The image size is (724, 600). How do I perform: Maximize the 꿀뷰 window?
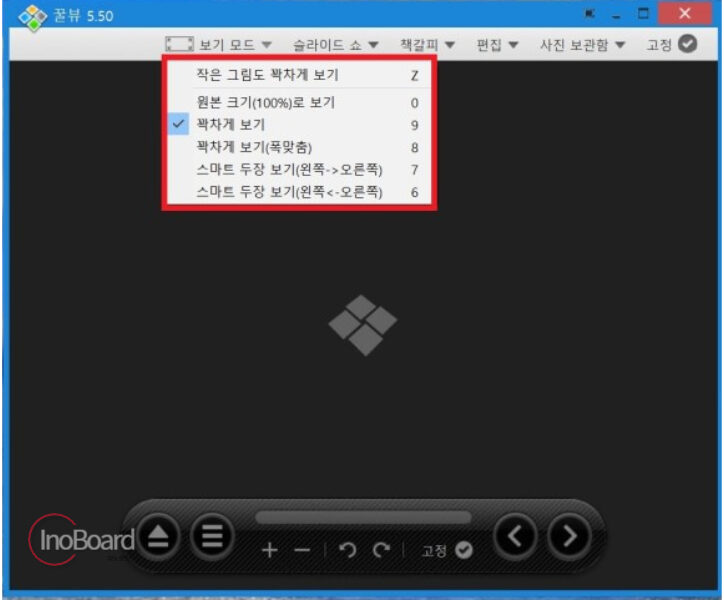pyautogui.click(x=643, y=13)
